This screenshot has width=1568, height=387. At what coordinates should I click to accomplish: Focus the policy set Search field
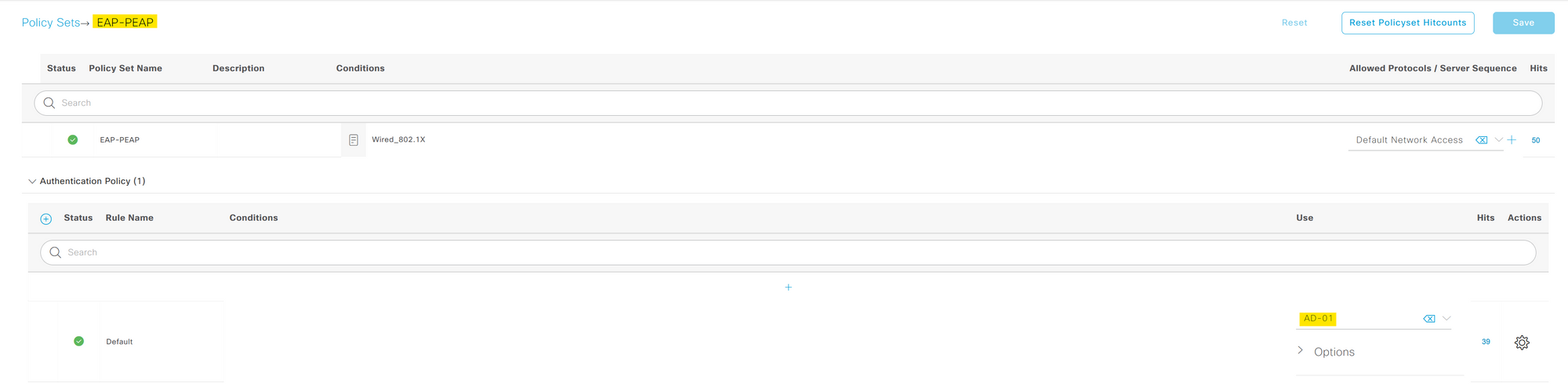tap(788, 103)
